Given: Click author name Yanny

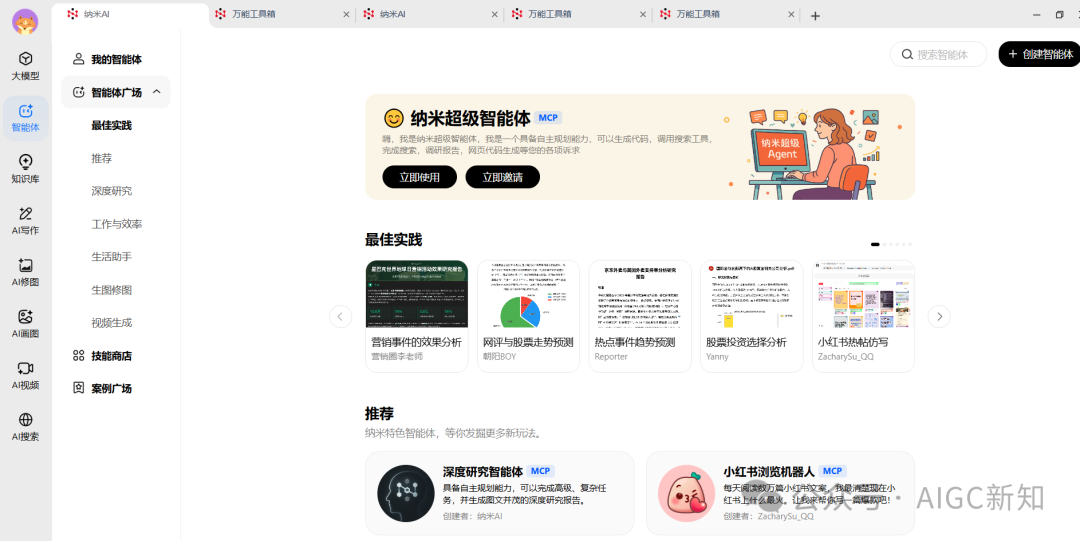Looking at the screenshot, I should [717, 356].
